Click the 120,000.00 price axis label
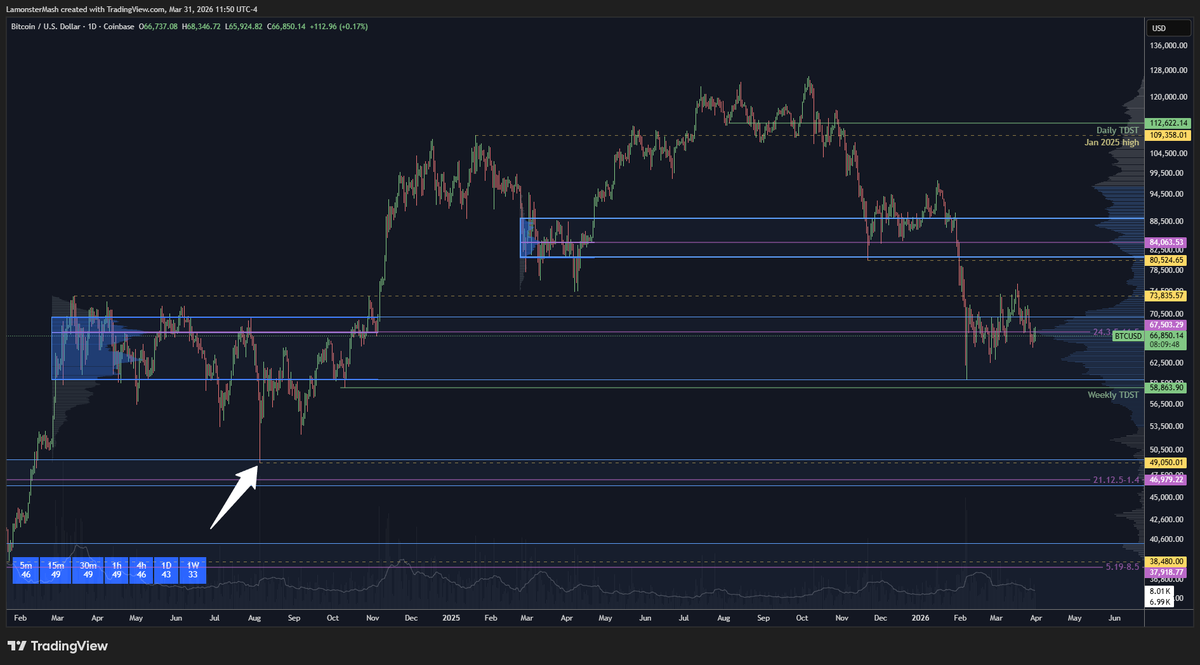1200x665 pixels. 1170,98
